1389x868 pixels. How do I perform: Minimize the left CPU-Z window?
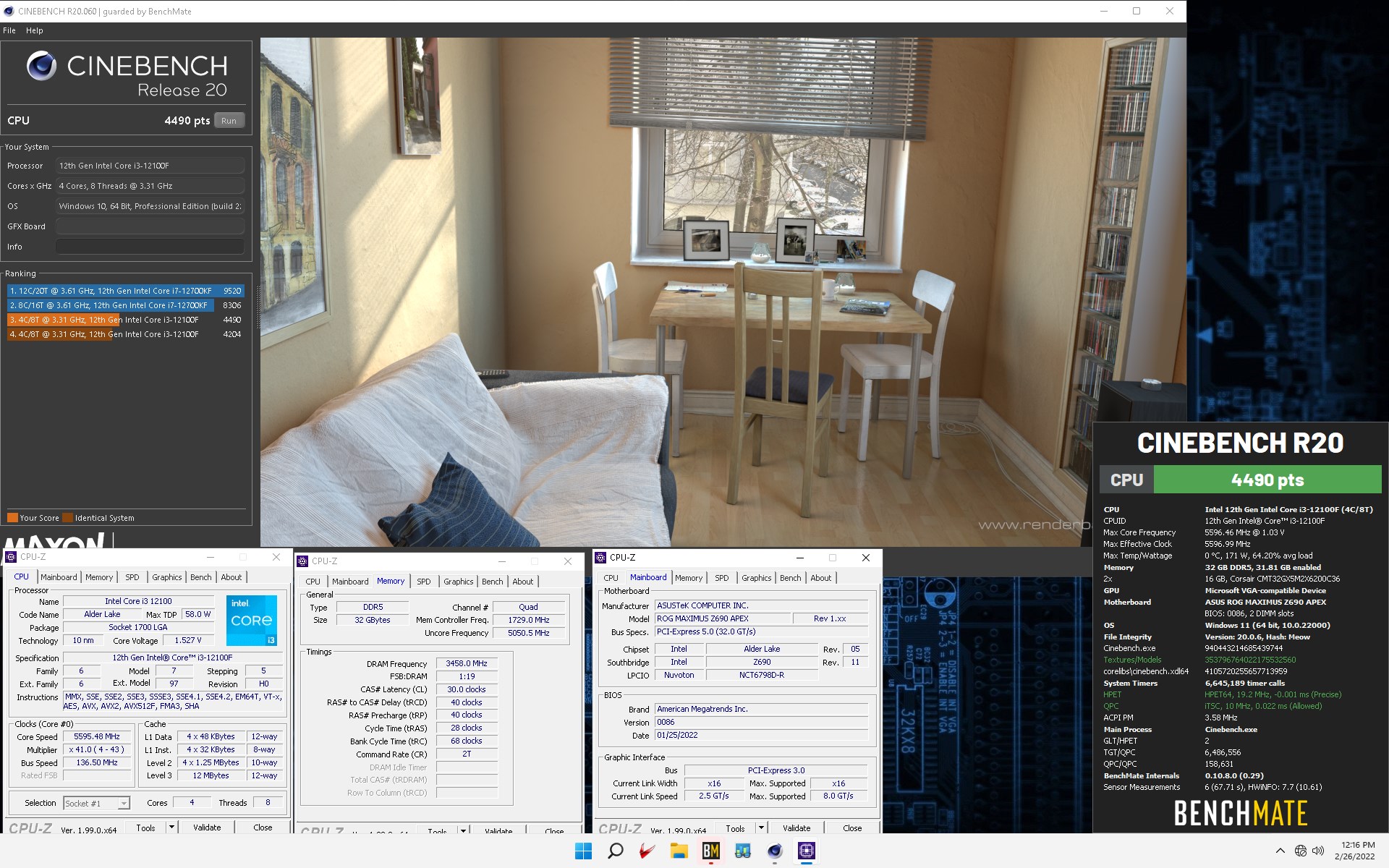[x=211, y=557]
